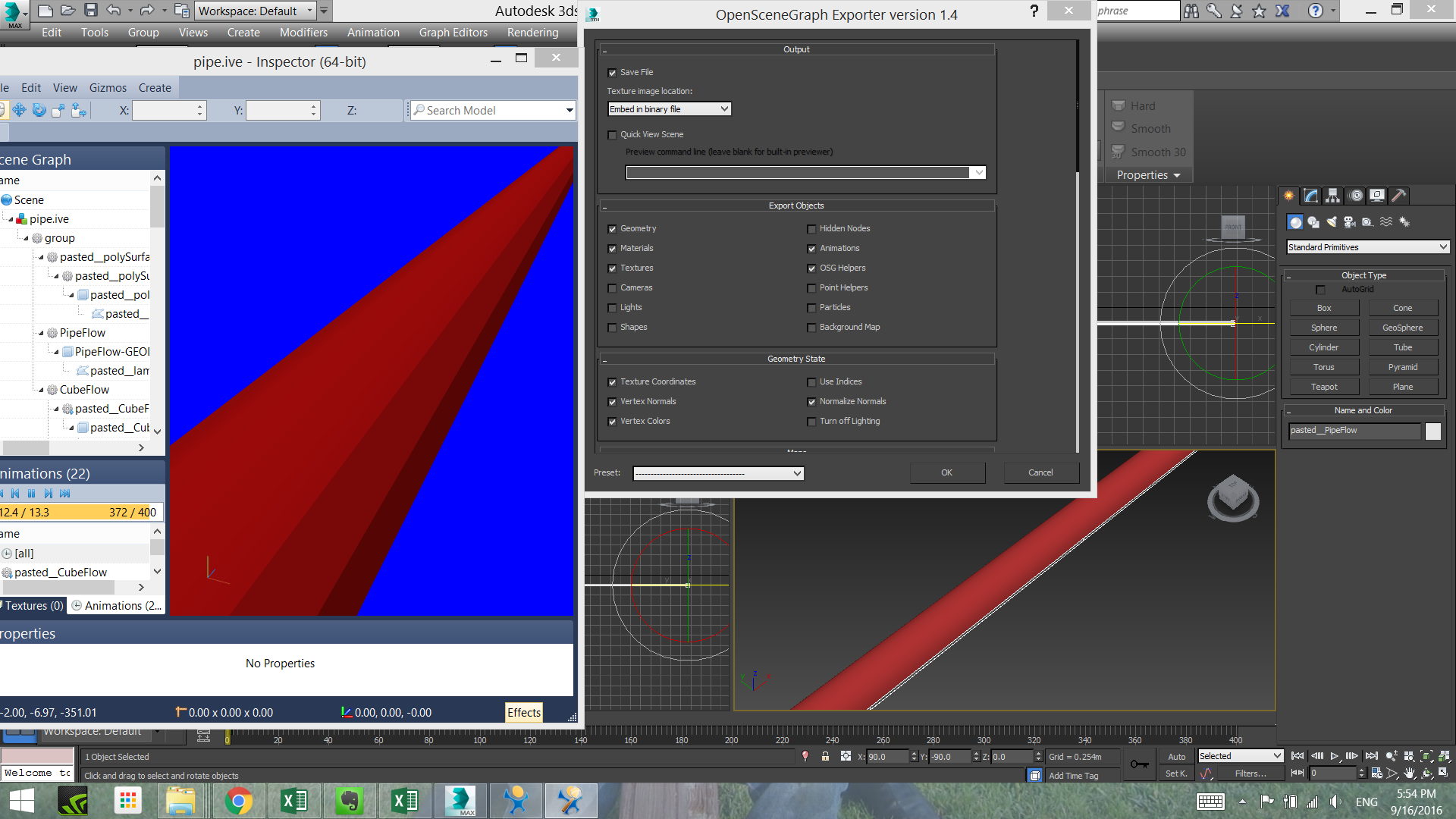Screen dimensions: 1456x819
Task: Open the Modifiers menu in 3ds Max
Action: tap(303, 33)
